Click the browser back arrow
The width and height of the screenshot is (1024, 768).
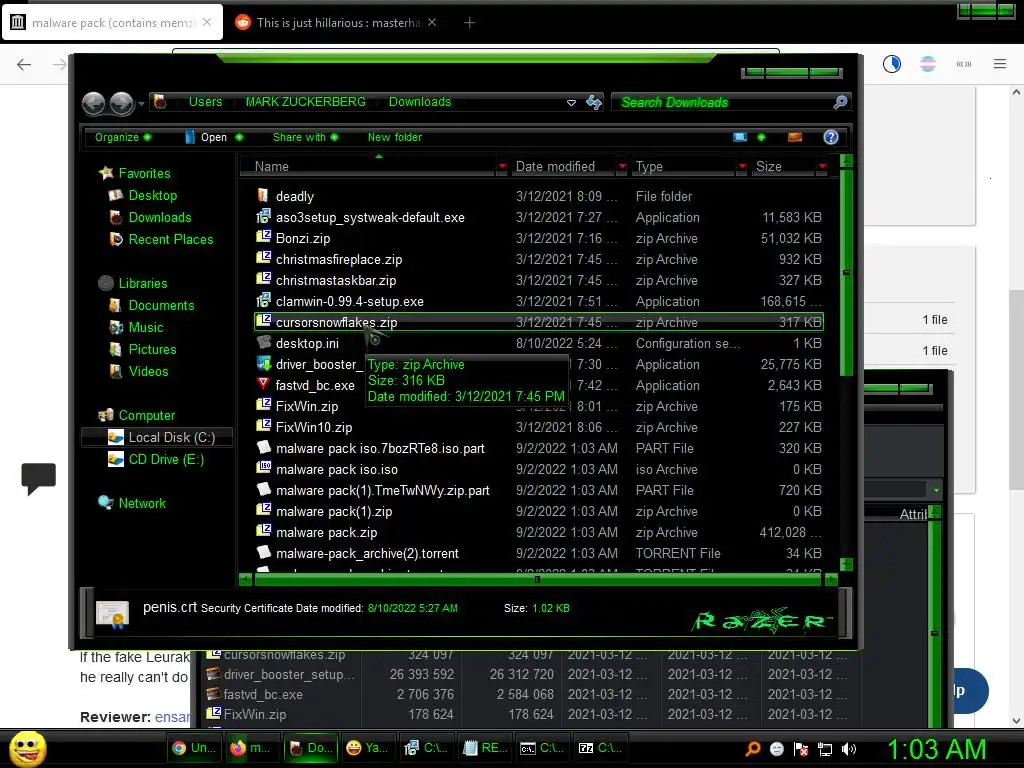24,64
